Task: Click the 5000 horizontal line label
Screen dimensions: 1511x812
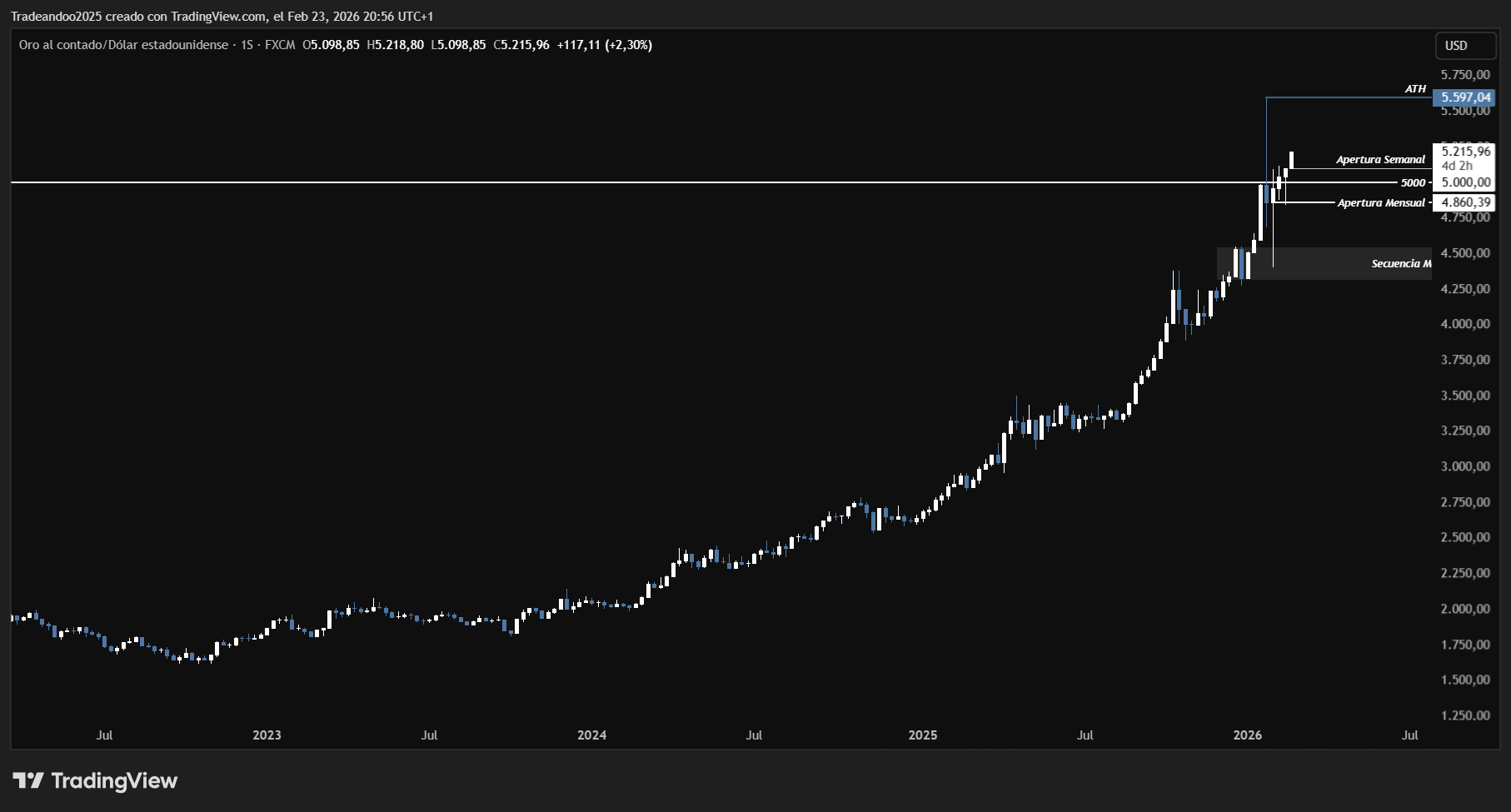Action: [x=1413, y=183]
